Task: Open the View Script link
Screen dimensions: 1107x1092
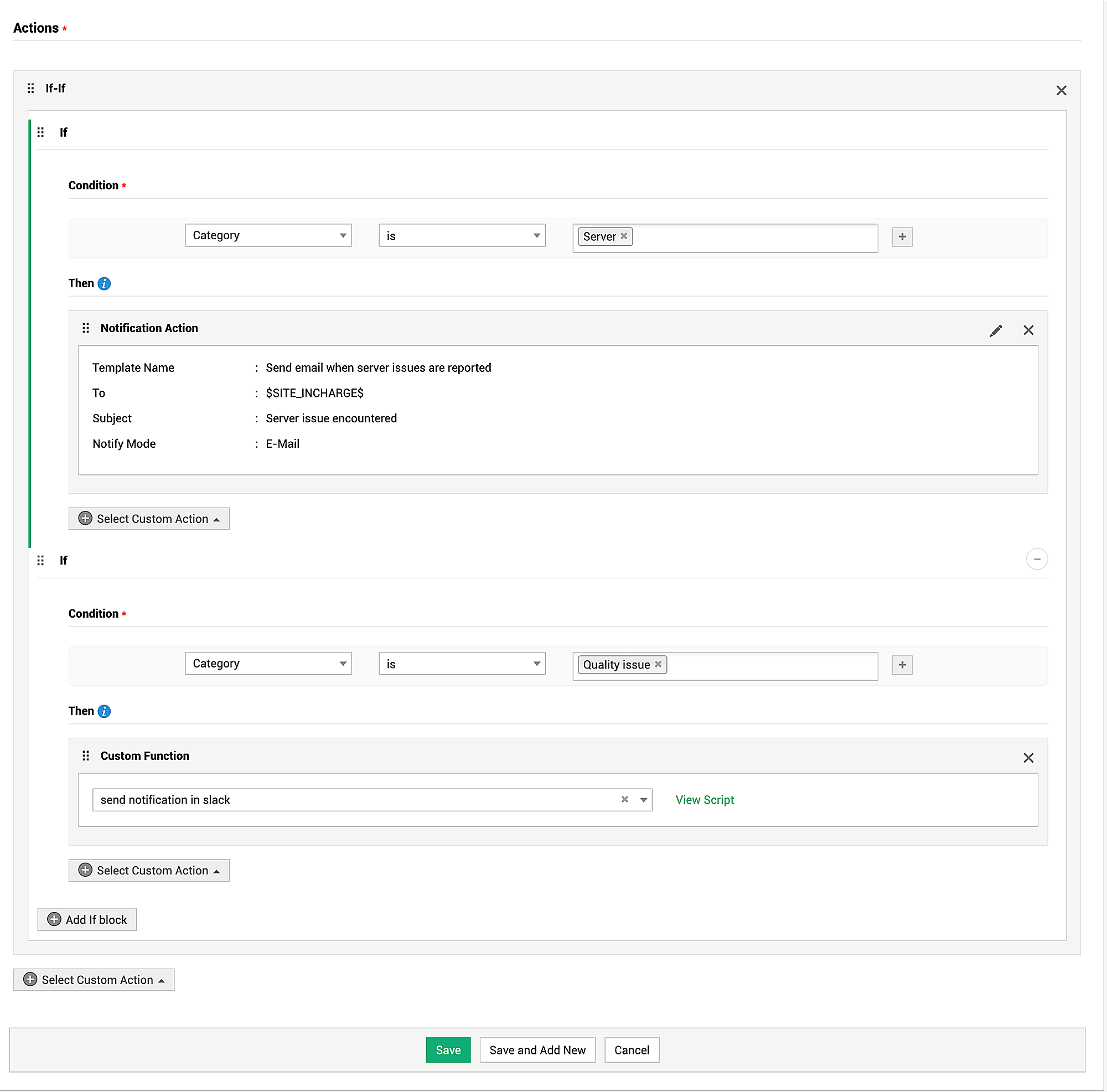Action: click(704, 800)
